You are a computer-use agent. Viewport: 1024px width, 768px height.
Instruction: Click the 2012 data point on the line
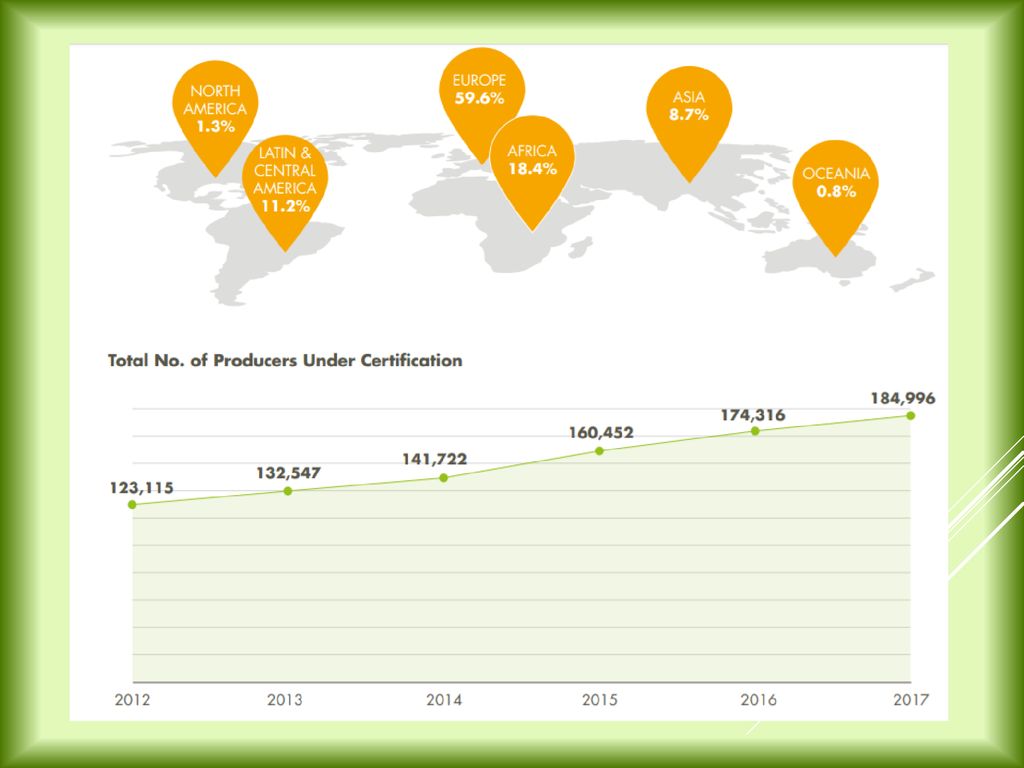[x=132, y=504]
